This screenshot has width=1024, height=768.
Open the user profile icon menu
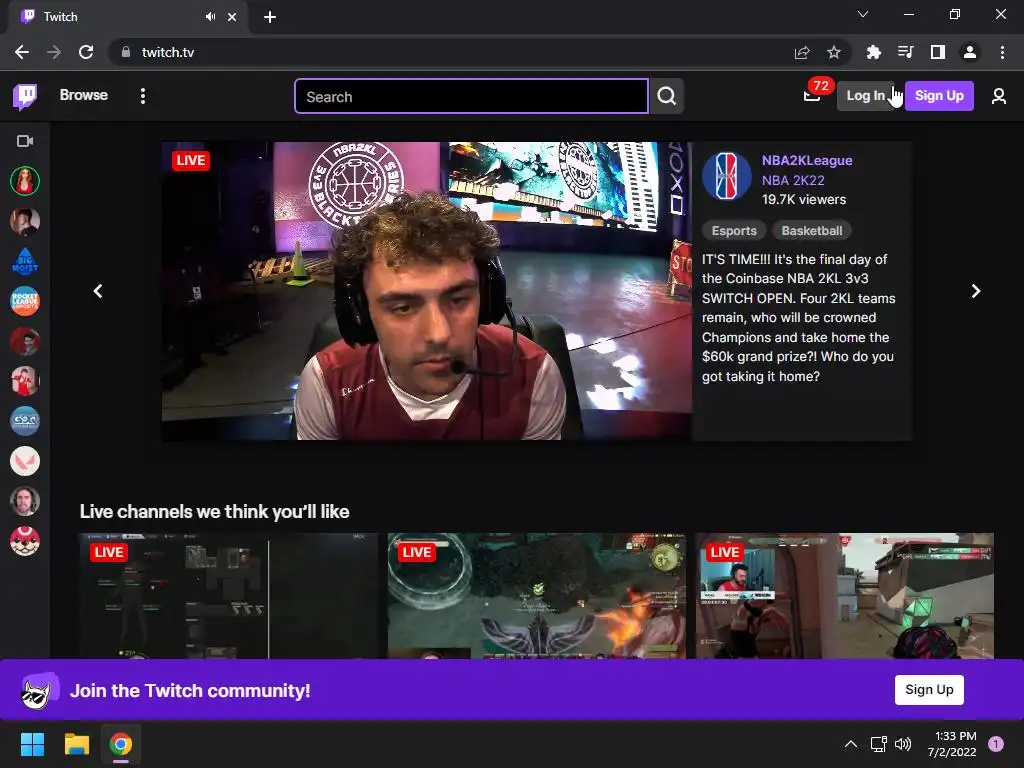coord(999,96)
